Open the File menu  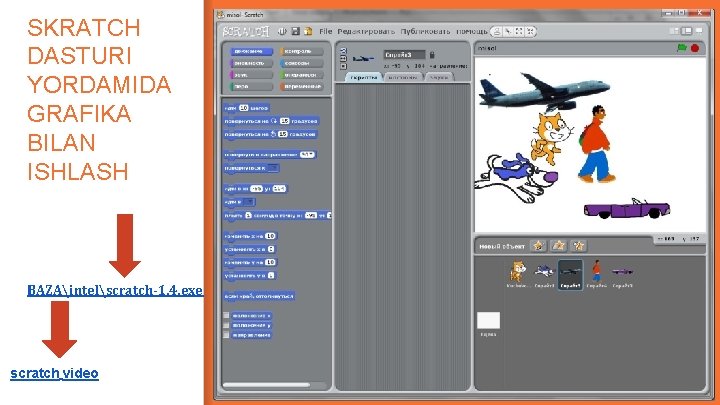(326, 31)
